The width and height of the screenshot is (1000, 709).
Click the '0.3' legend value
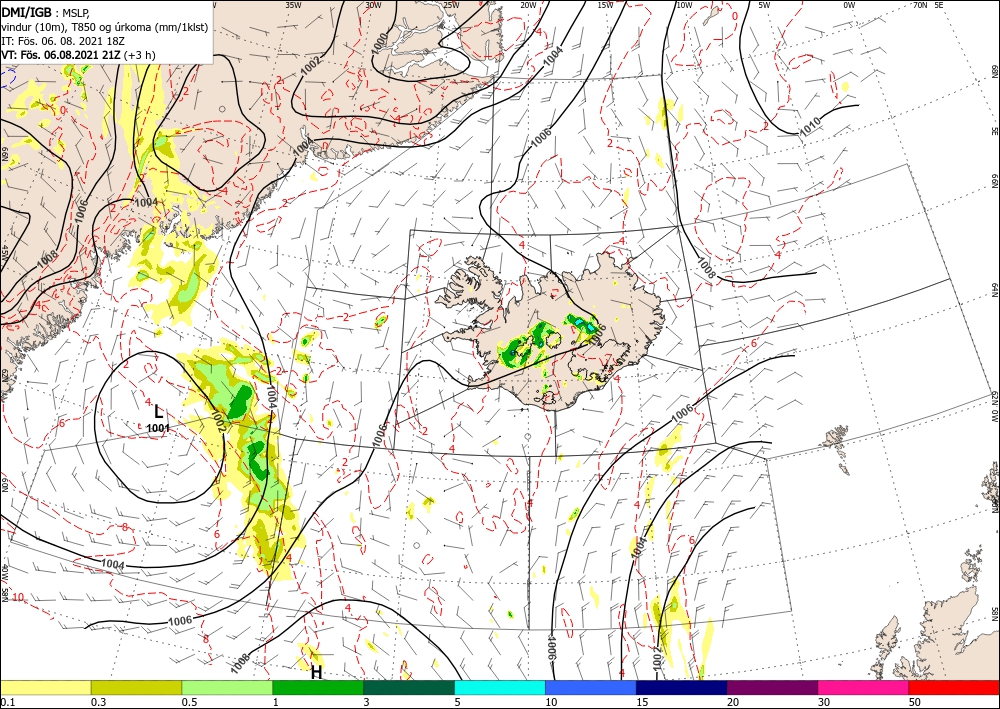pos(98,702)
